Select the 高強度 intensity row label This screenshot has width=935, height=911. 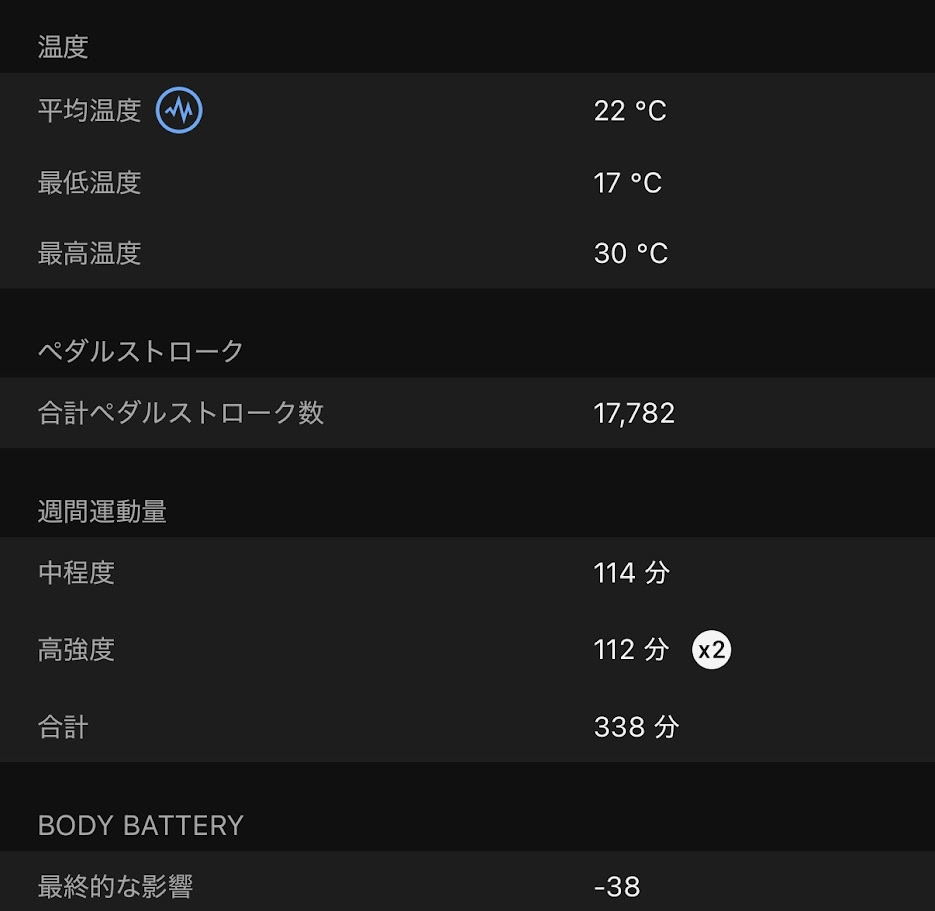click(x=76, y=650)
